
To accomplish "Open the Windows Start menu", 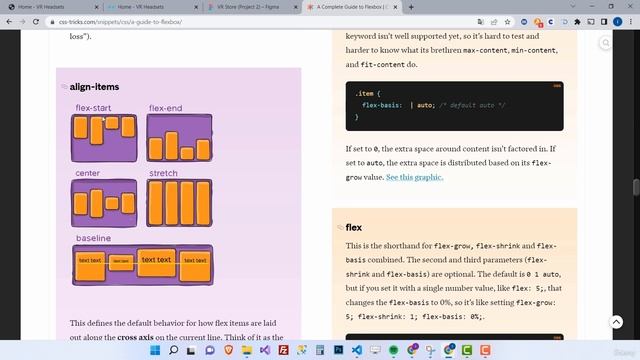I will (x=155, y=350).
